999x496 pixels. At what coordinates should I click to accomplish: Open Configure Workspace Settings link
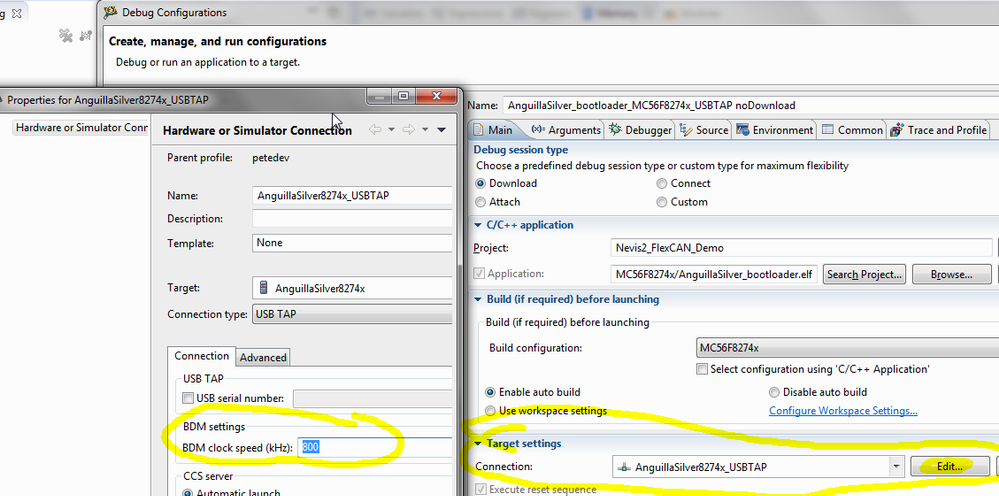pos(843,411)
